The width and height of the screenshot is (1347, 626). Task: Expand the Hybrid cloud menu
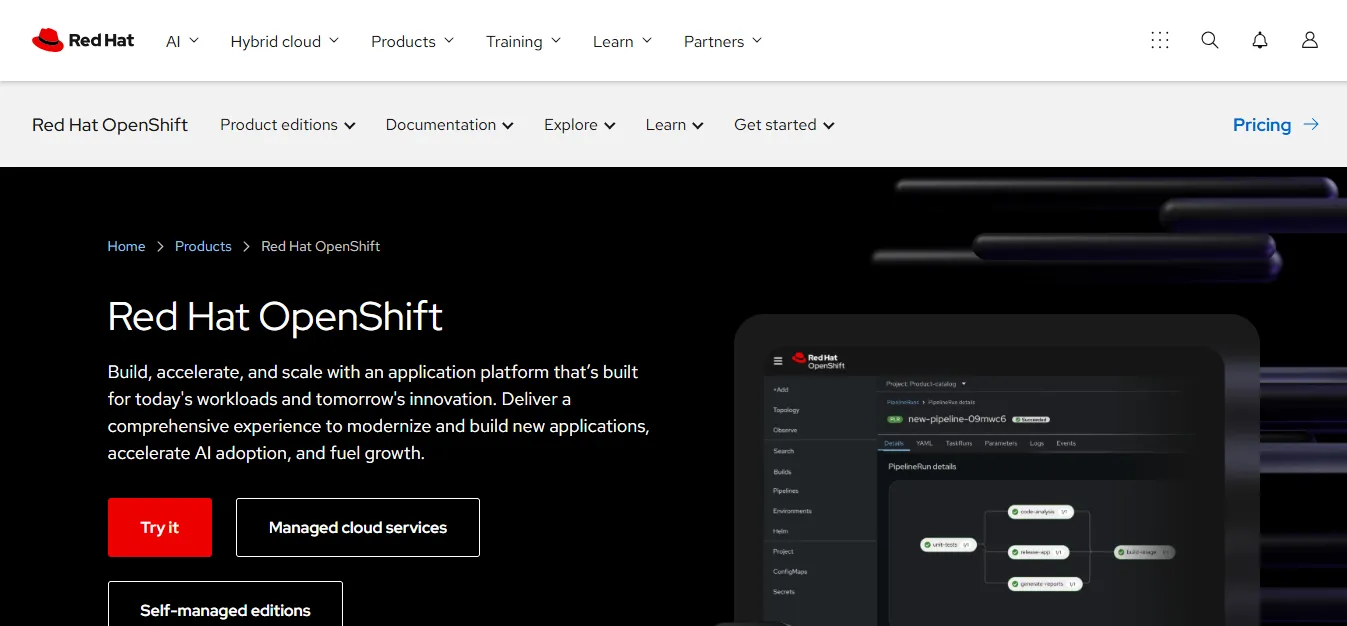[285, 41]
